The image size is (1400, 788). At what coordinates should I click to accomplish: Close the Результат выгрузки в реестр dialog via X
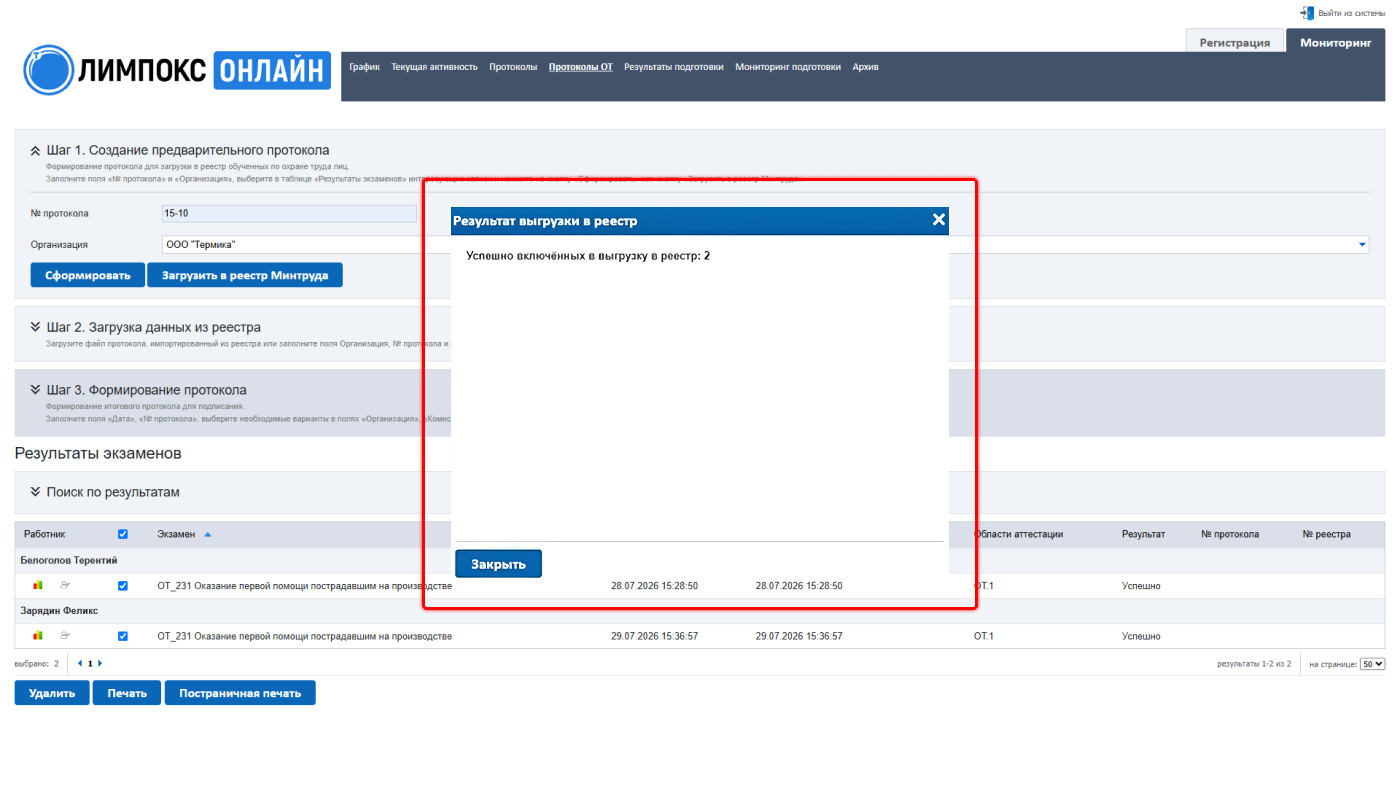(x=938, y=220)
